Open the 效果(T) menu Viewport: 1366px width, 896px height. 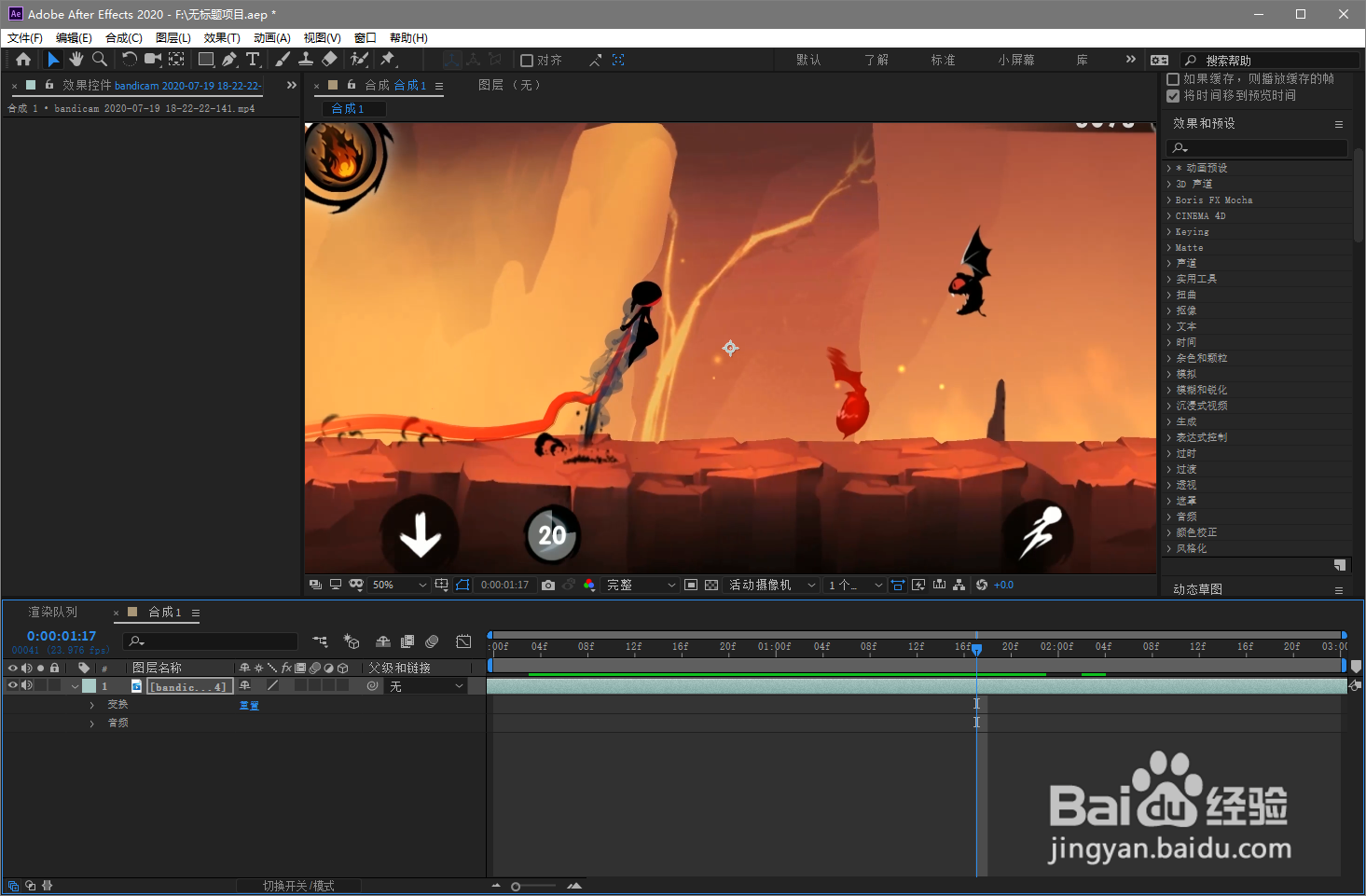click(222, 38)
